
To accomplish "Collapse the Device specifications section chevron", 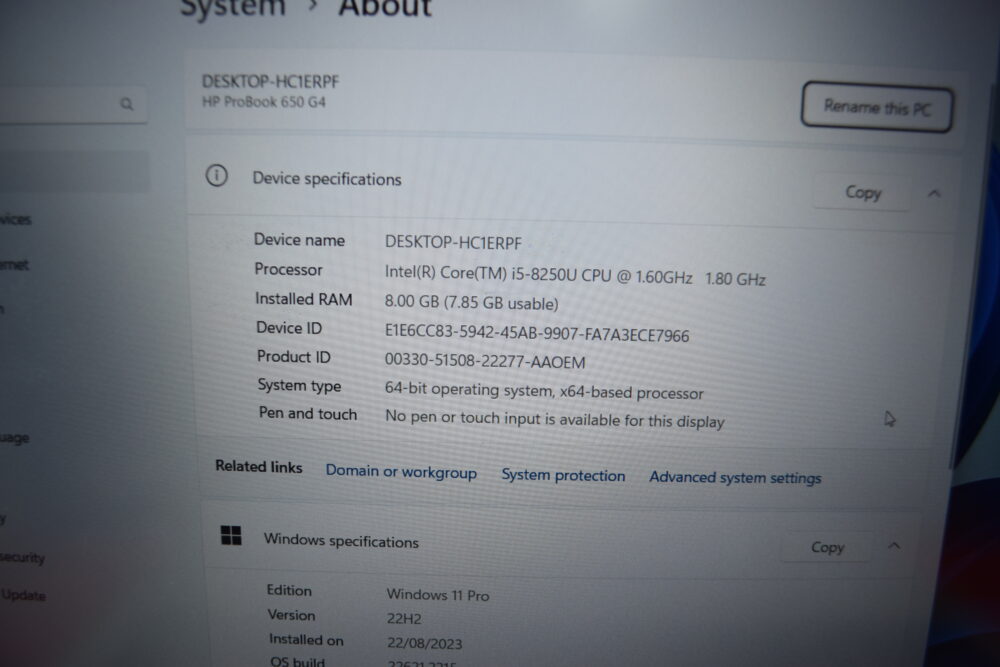I will pos(934,193).
